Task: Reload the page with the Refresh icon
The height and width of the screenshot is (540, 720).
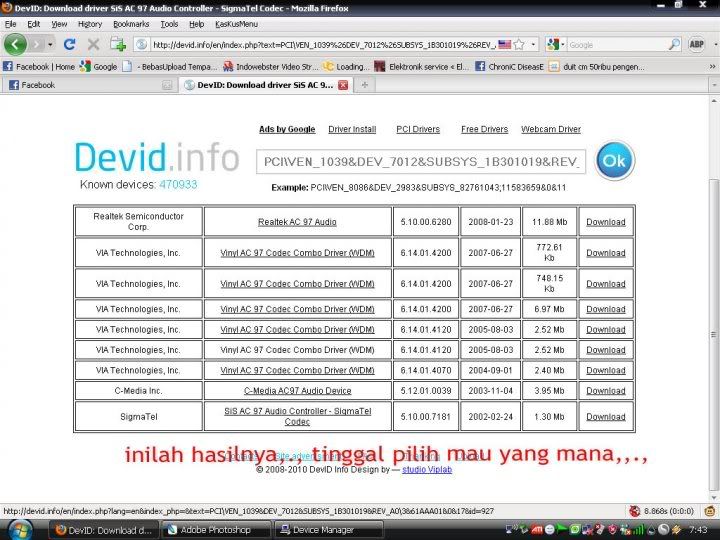Action: 70,44
